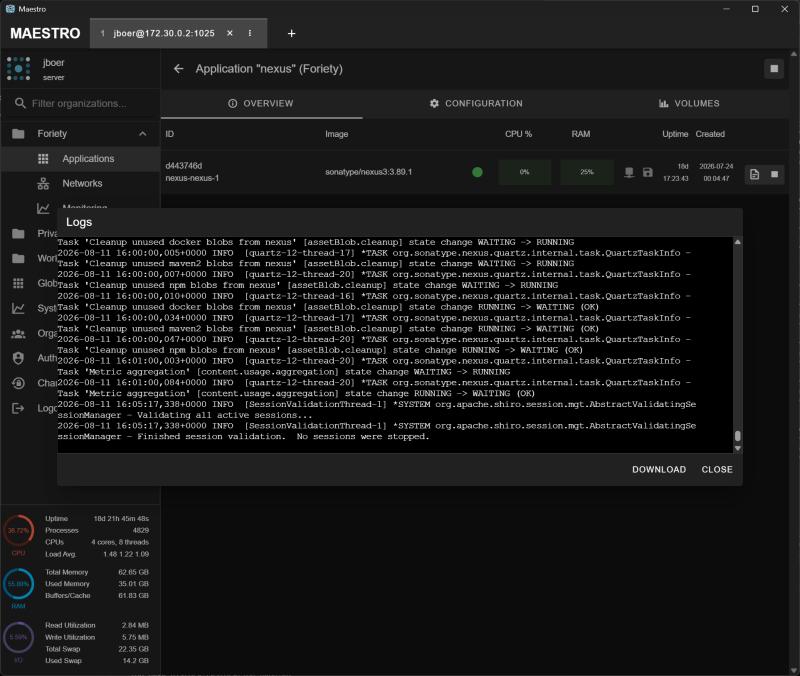Click the "Application "nexus" (Foriety)" heading
The height and width of the screenshot is (676, 800).
coord(269,69)
